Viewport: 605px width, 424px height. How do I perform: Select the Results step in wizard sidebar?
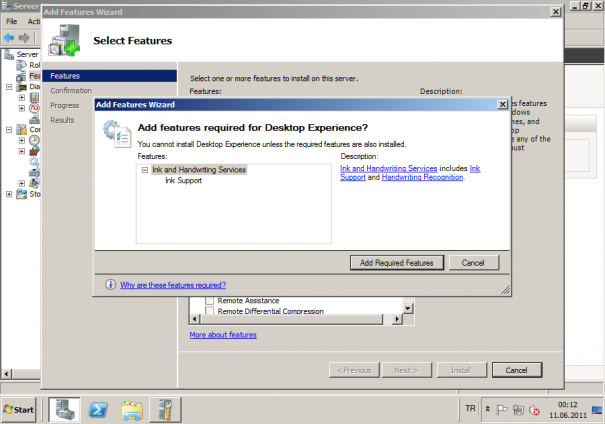click(62, 120)
